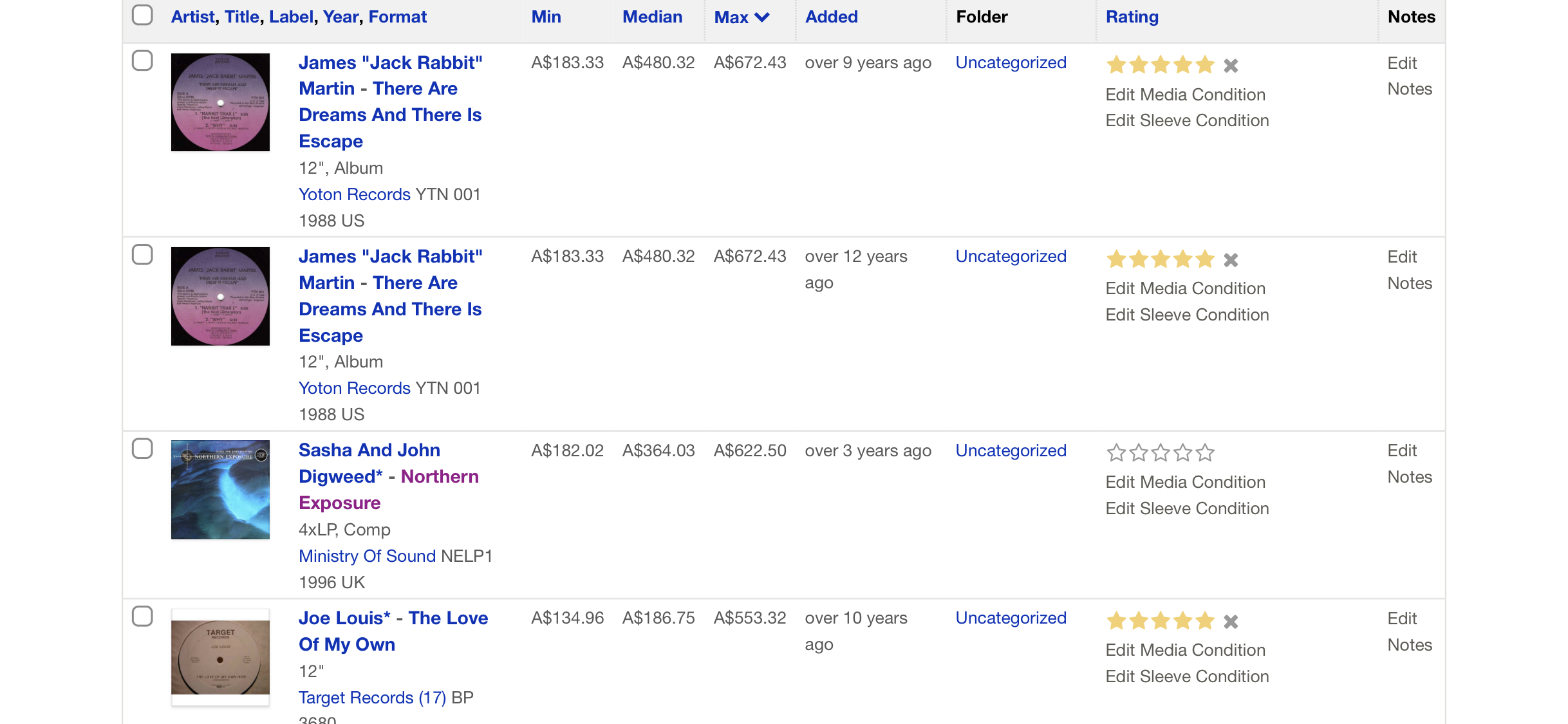Clear rating on first Jack Rabbit Martin row
The image size is (1568, 724).
[x=1230, y=66]
